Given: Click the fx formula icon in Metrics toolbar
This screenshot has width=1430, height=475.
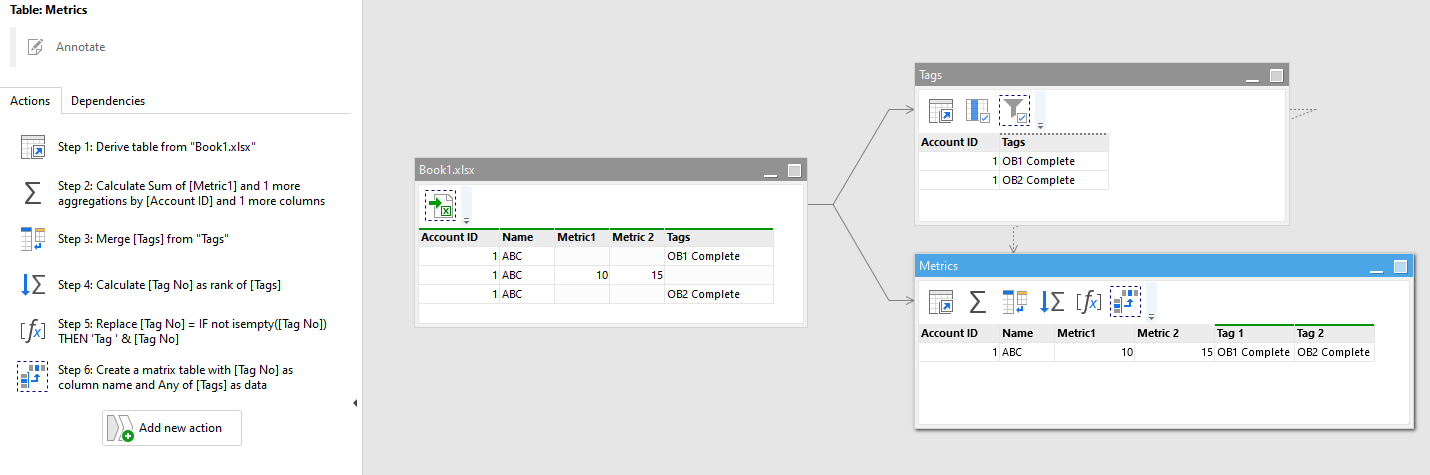Looking at the screenshot, I should [1088, 300].
